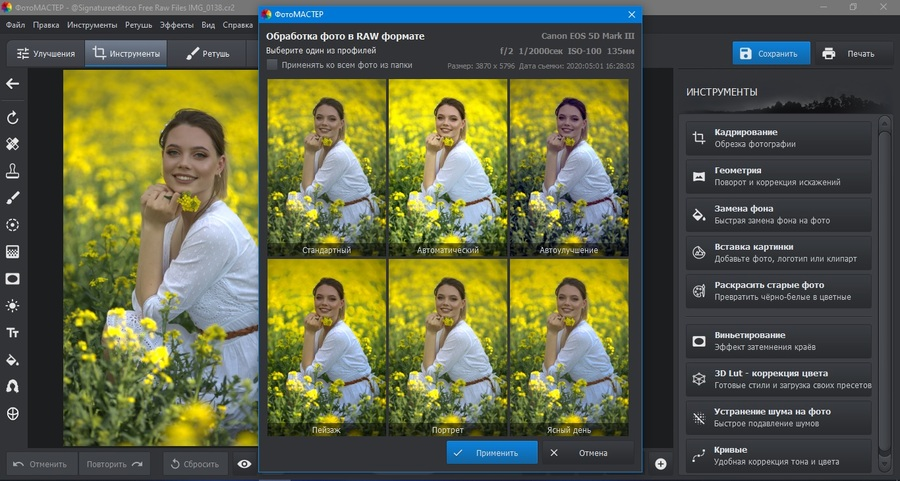Choose the Портрет profile thumbnail

pos(448,347)
